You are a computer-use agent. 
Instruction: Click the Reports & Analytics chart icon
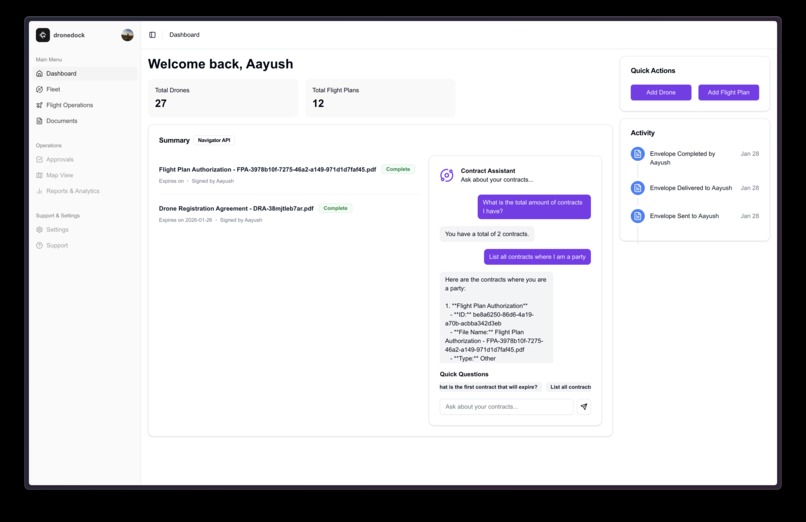pos(40,191)
